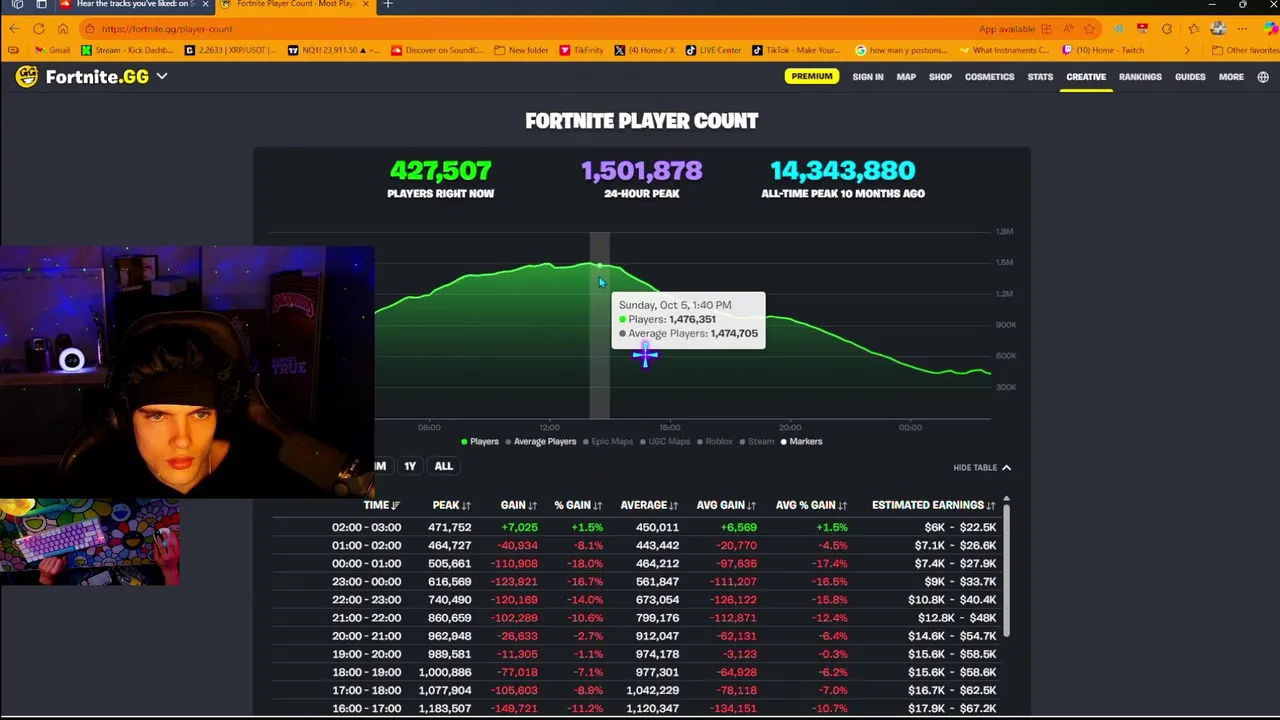Select the ALL time range button
1280x720 pixels.
tap(443, 466)
